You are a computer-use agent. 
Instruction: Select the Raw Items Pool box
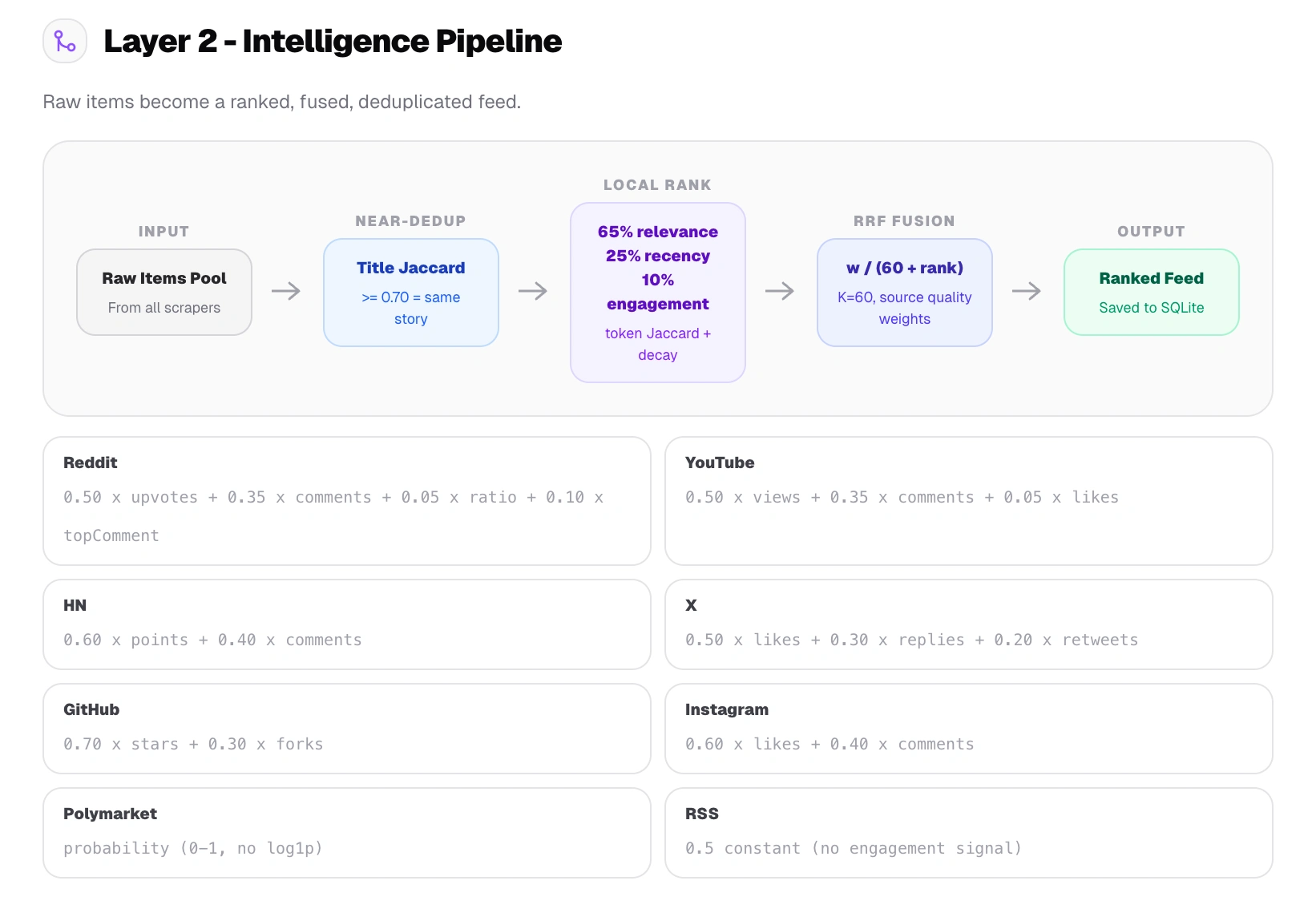[x=164, y=293]
